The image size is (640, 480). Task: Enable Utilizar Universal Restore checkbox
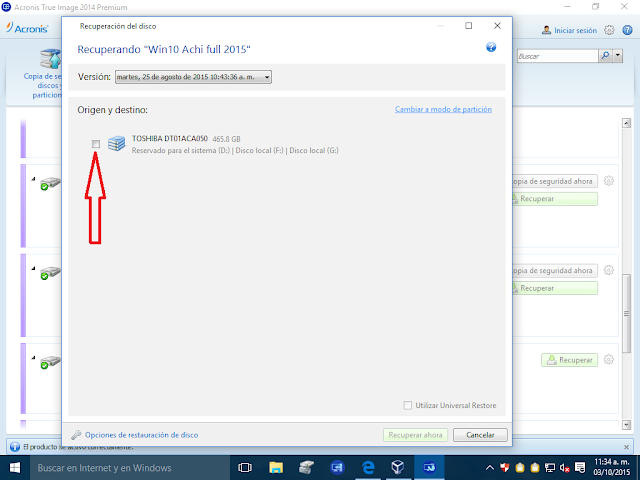click(x=407, y=405)
